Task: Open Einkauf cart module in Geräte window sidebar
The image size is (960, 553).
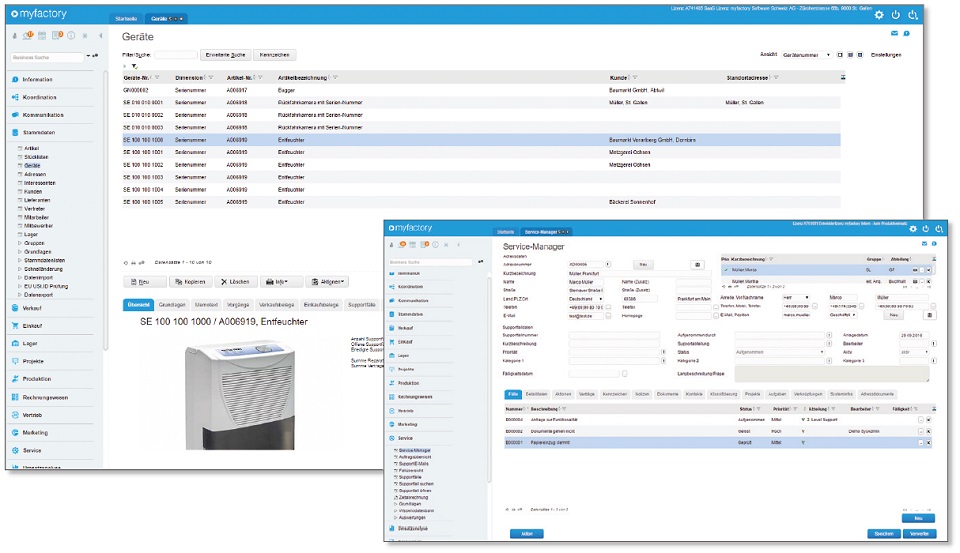Action: [32, 326]
